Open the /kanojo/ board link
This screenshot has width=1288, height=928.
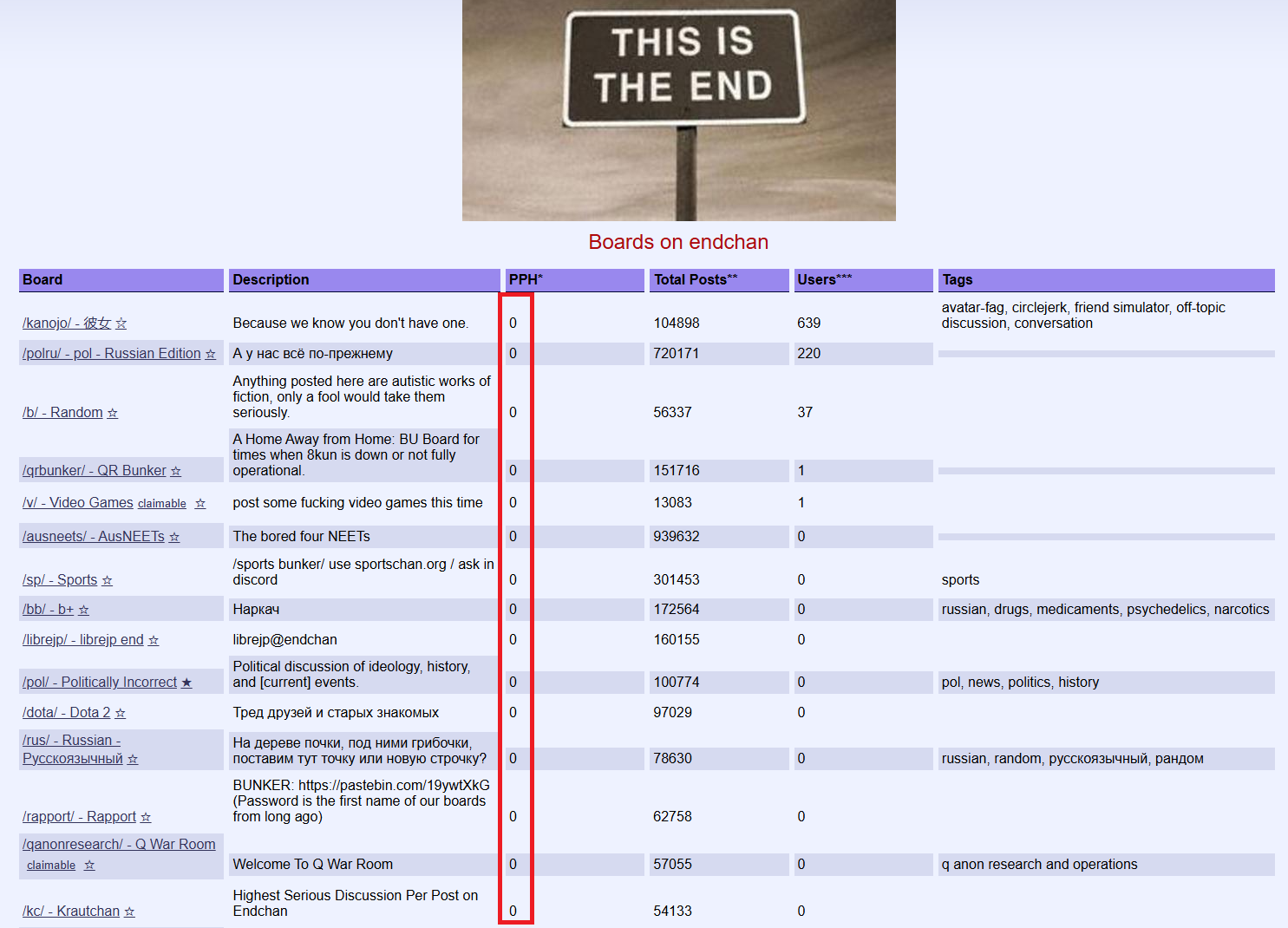(66, 323)
